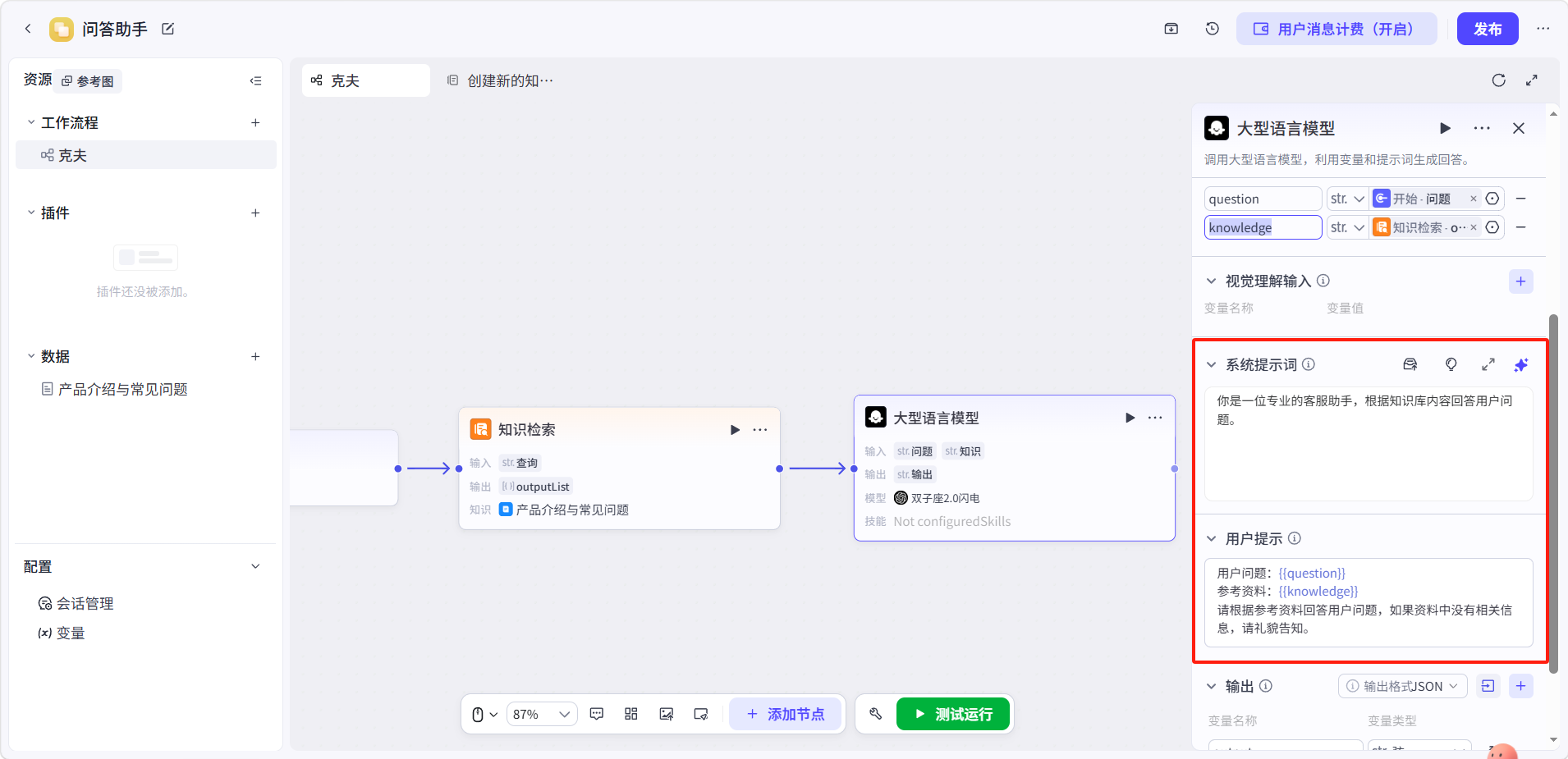
Task: Click the right panel vertical scrollbar
Action: [1552, 482]
